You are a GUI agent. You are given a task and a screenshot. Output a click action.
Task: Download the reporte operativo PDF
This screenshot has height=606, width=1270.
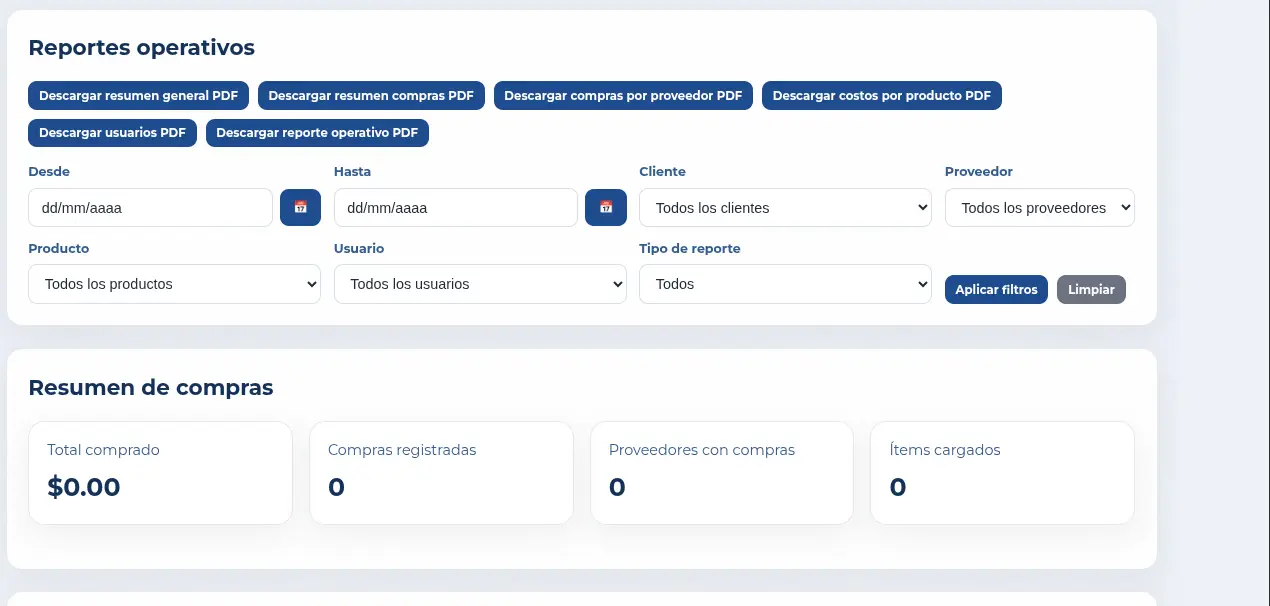(x=317, y=133)
